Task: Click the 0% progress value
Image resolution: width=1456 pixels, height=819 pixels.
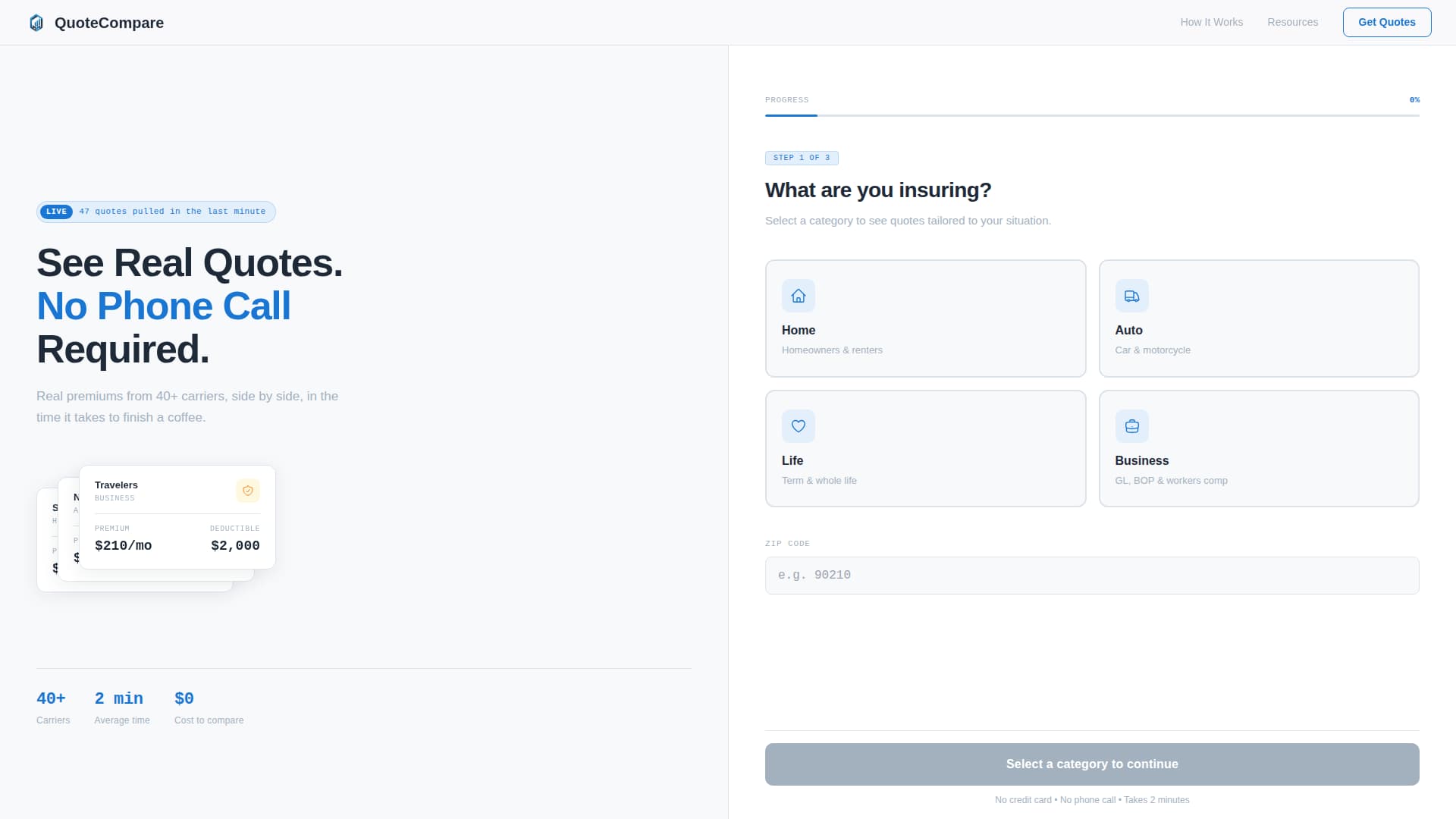Action: tap(1414, 100)
